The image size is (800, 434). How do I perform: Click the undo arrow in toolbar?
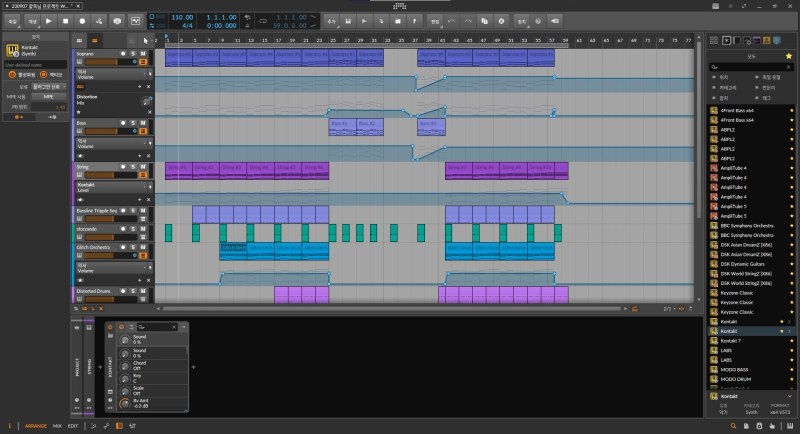pyautogui.click(x=452, y=20)
